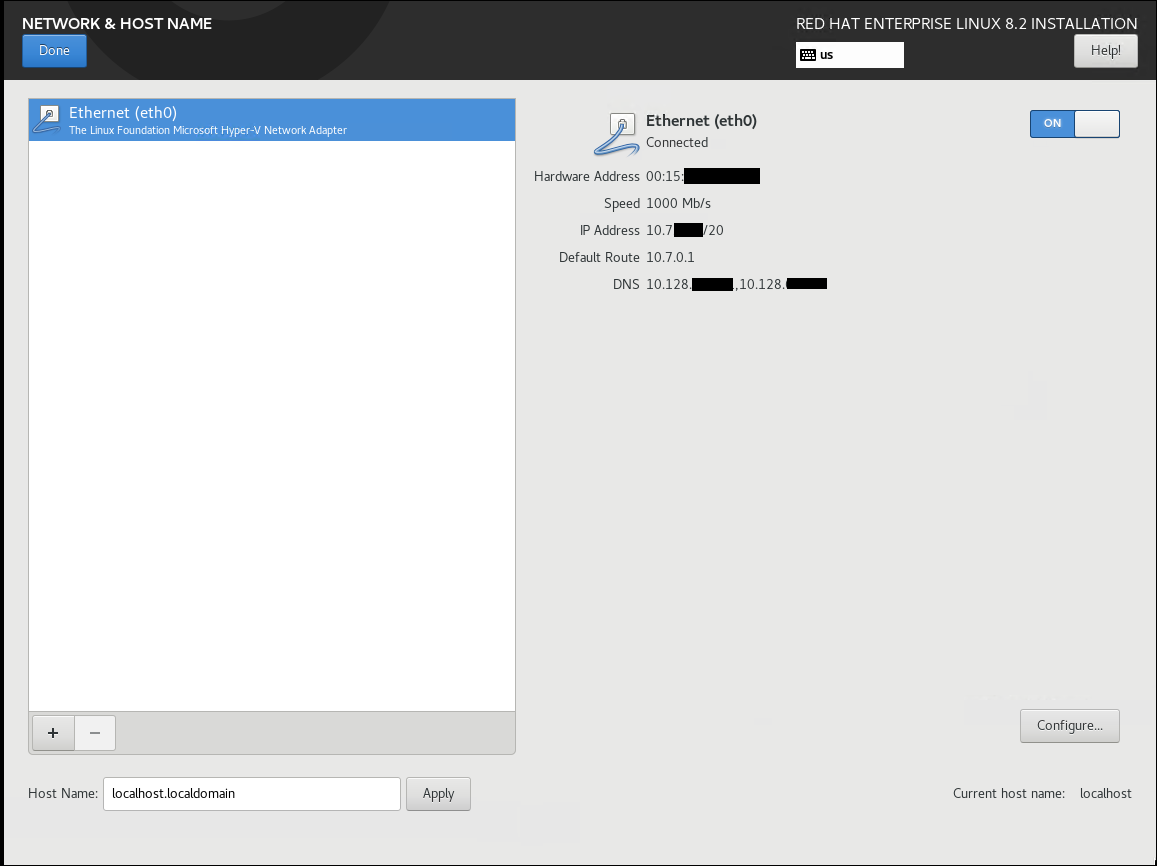Viewport: 1157px width, 866px height.
Task: Open Configure... for eth0
Action: click(1069, 726)
